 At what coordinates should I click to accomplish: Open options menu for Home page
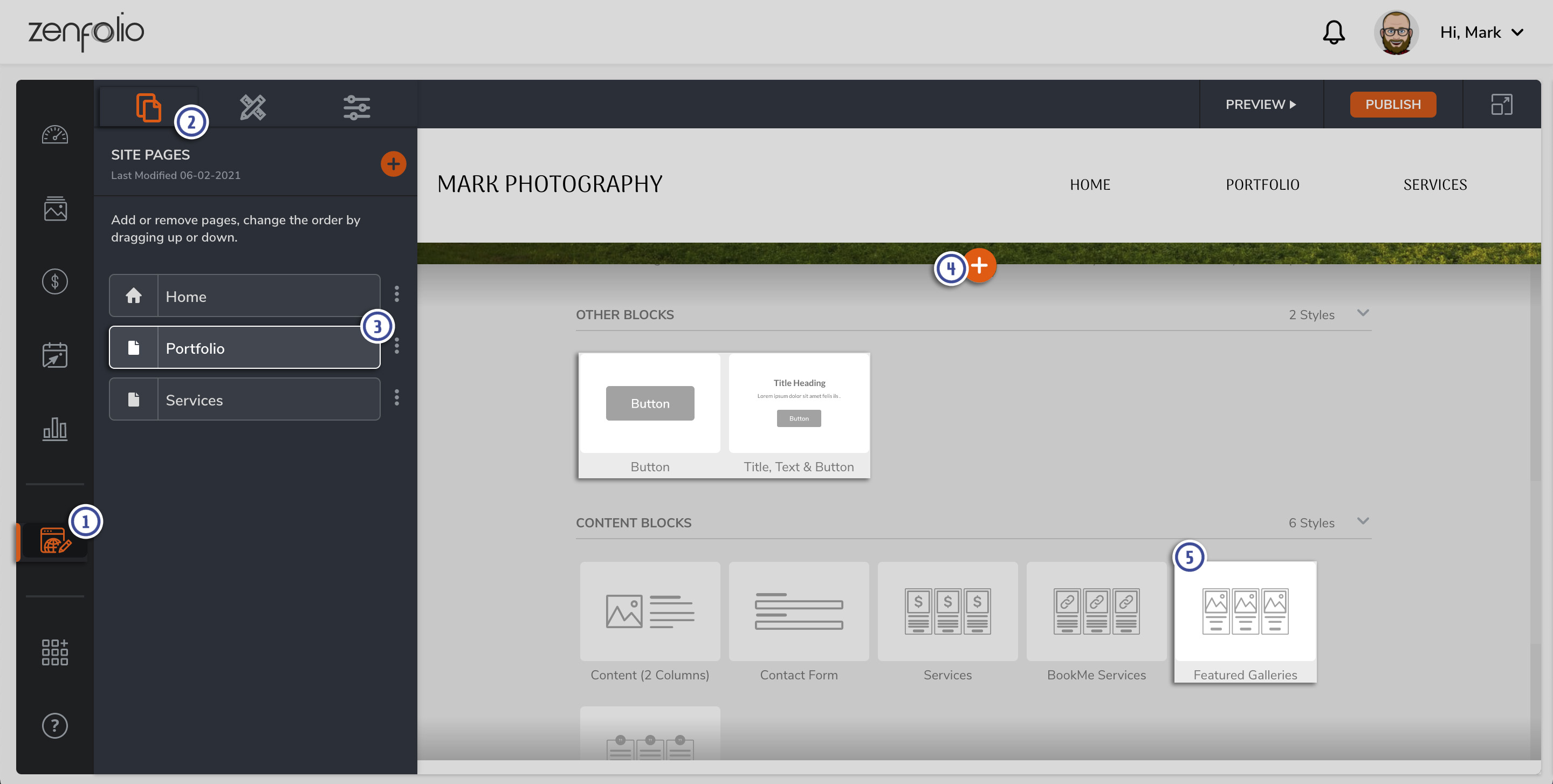point(397,294)
